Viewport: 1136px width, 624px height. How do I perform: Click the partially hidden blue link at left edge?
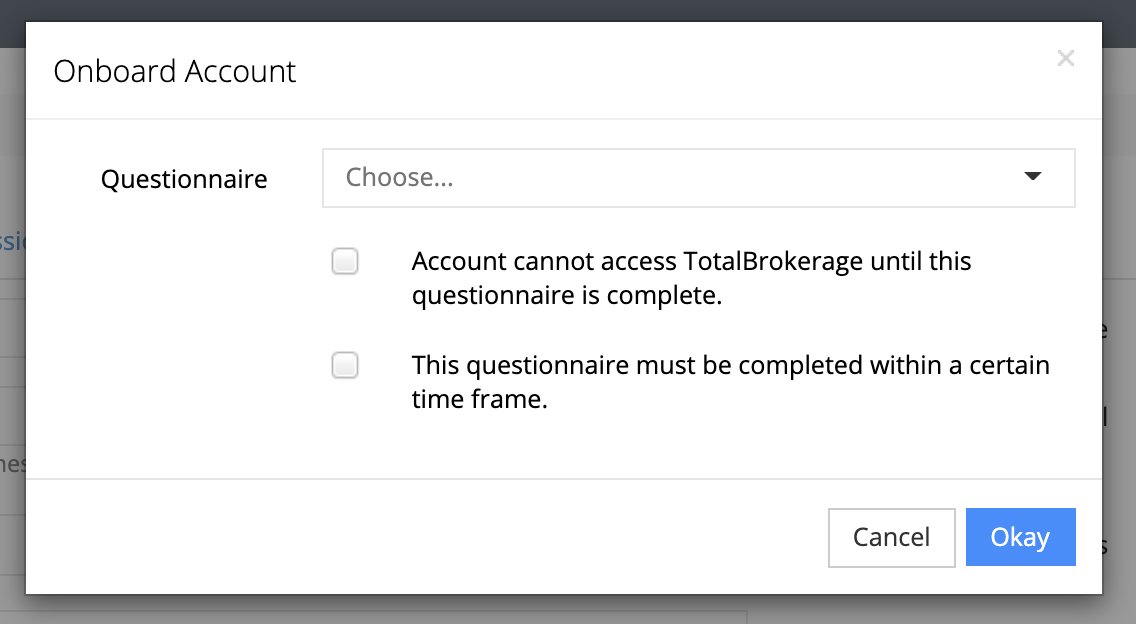tap(12, 241)
